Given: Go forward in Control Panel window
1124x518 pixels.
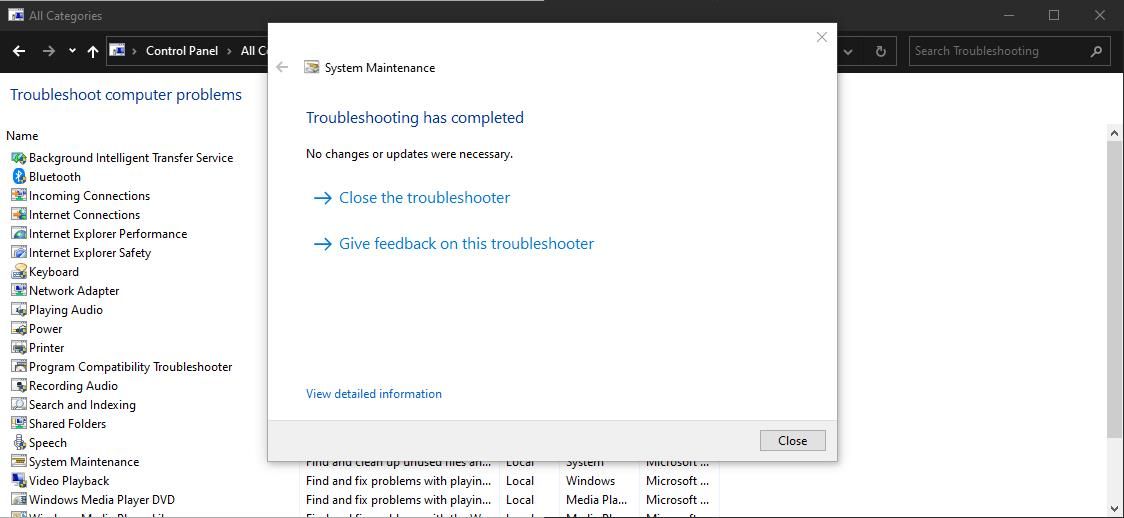Looking at the screenshot, I should click(x=49, y=51).
